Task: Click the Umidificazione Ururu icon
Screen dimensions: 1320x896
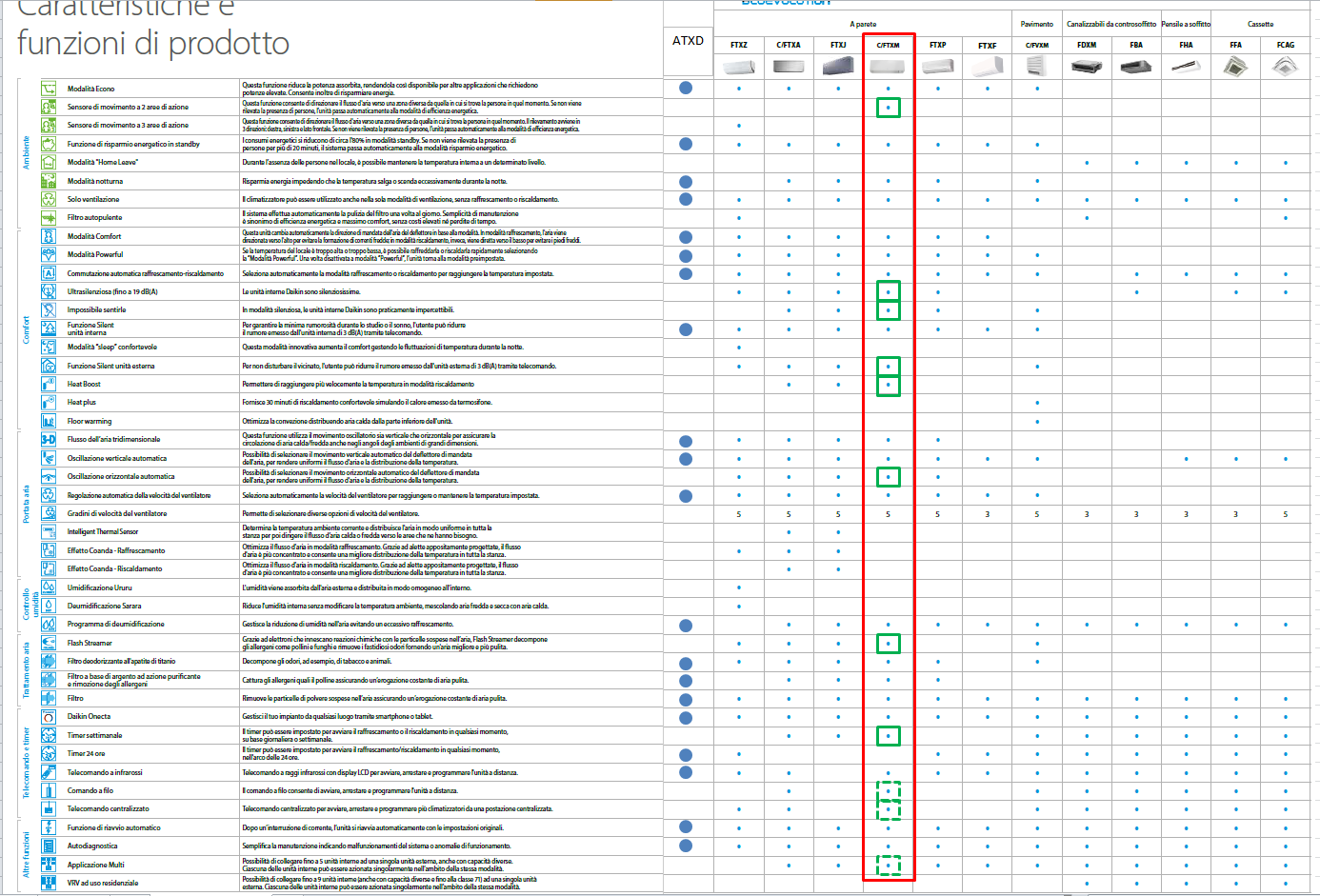Action: (x=49, y=587)
